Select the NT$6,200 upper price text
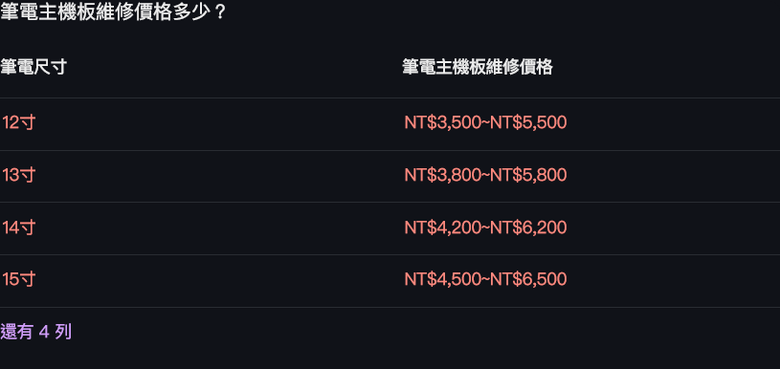This screenshot has width=780, height=369. point(528,227)
